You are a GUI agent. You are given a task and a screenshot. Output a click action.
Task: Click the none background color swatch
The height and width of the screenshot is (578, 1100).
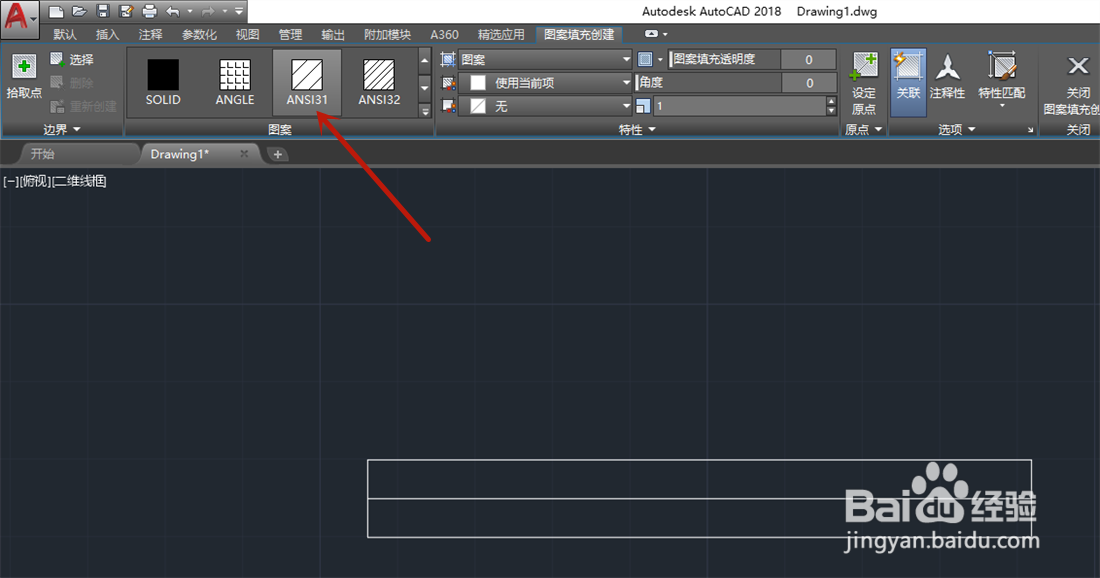point(478,106)
